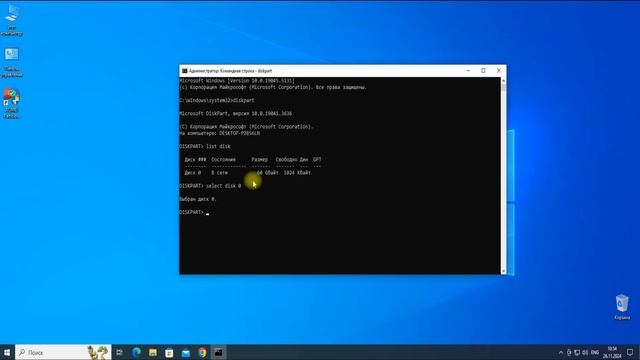Screen dimensions: 640x360
Task: Click the console scrollbar down arrow
Action: (503, 271)
